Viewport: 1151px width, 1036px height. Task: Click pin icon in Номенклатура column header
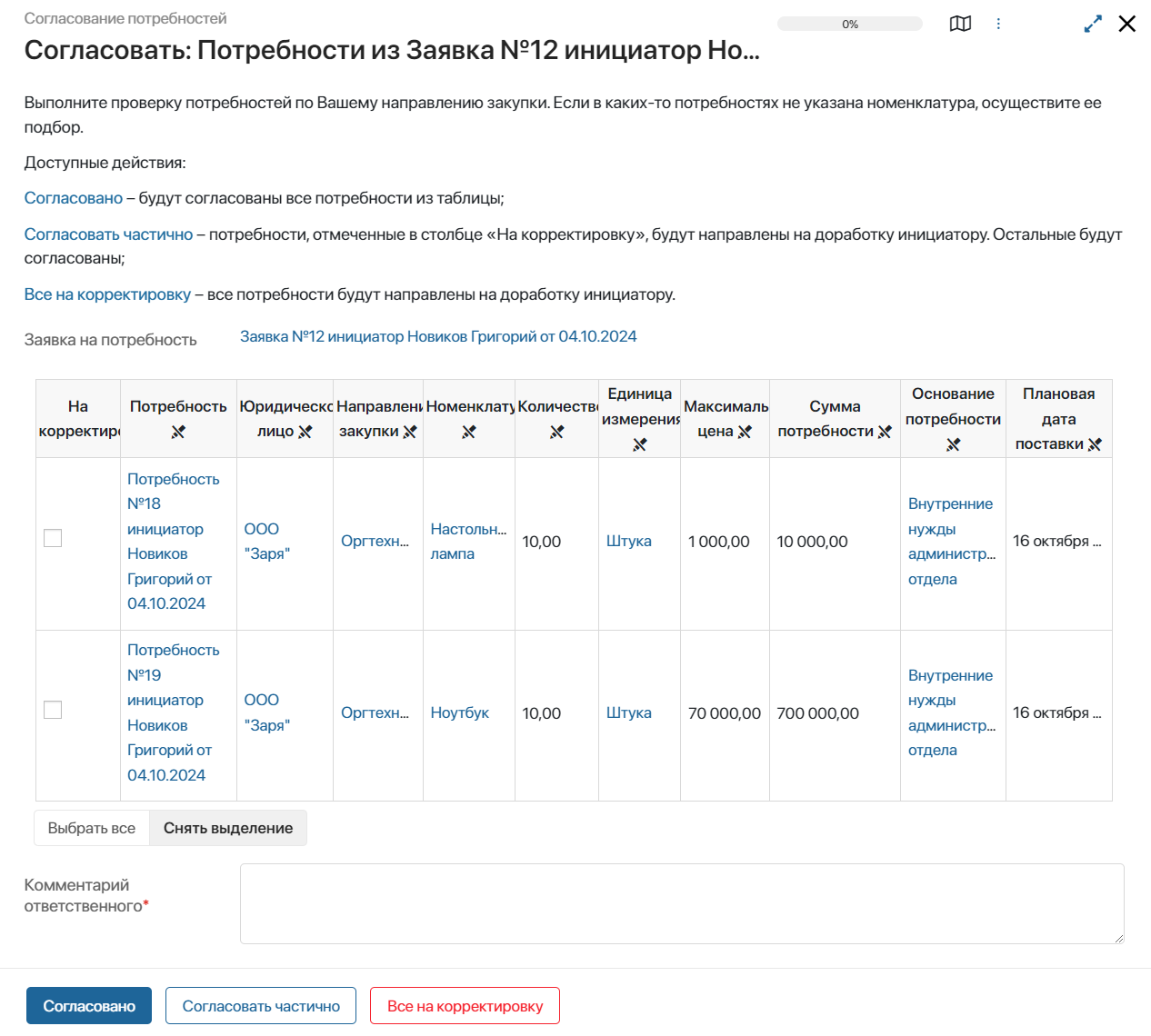(x=469, y=432)
